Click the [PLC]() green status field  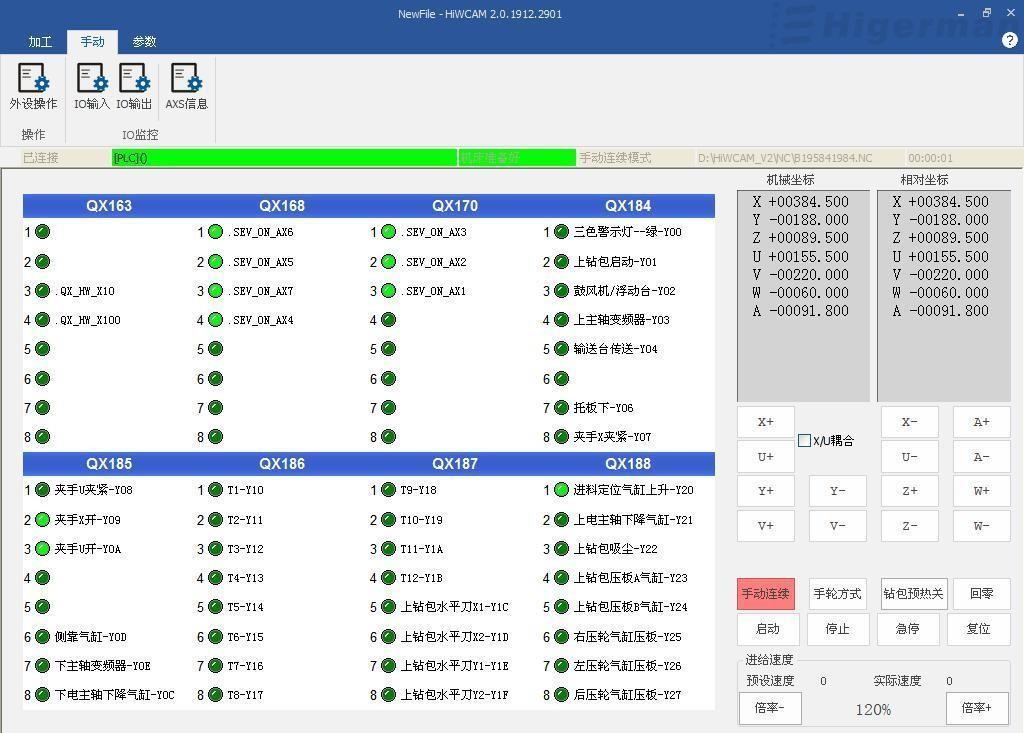click(x=284, y=158)
